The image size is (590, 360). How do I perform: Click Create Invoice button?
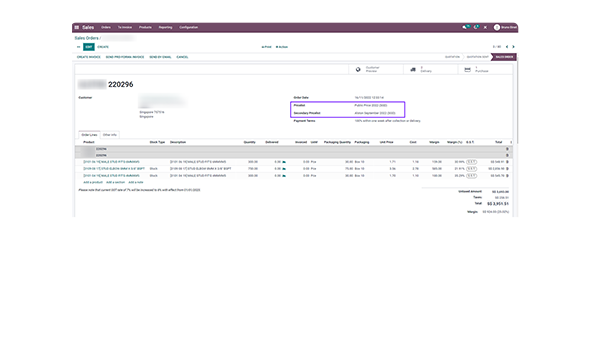(89, 57)
